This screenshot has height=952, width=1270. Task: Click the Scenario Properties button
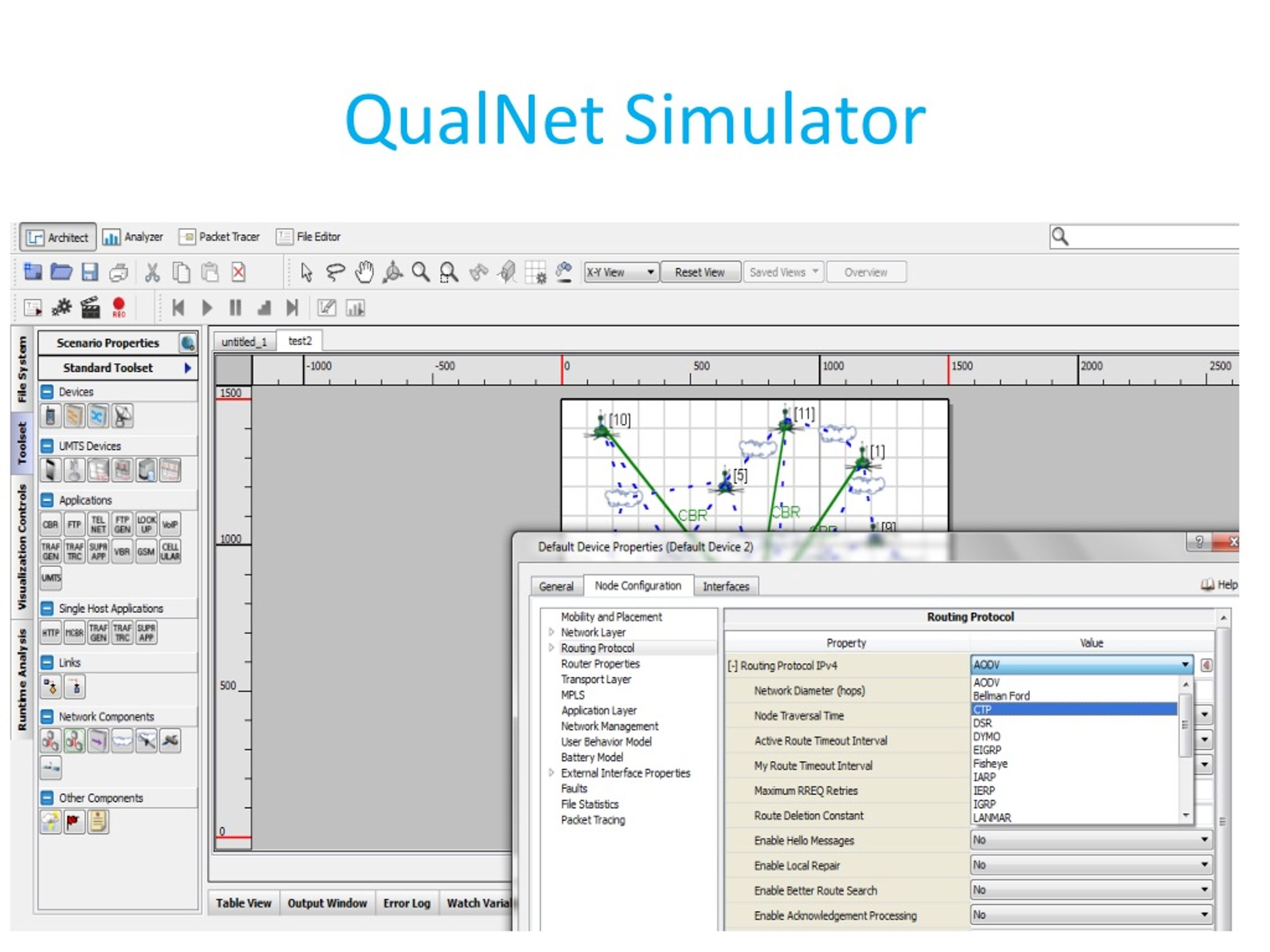[108, 343]
